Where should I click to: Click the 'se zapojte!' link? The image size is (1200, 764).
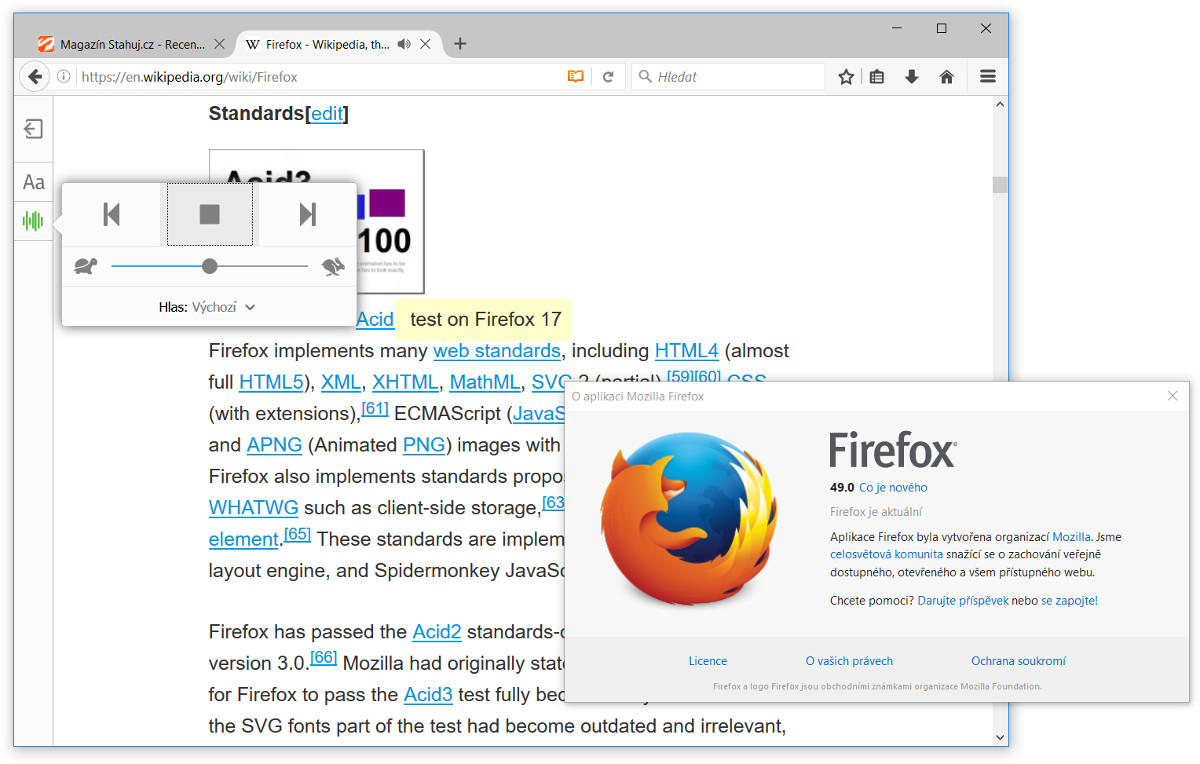[1069, 601]
